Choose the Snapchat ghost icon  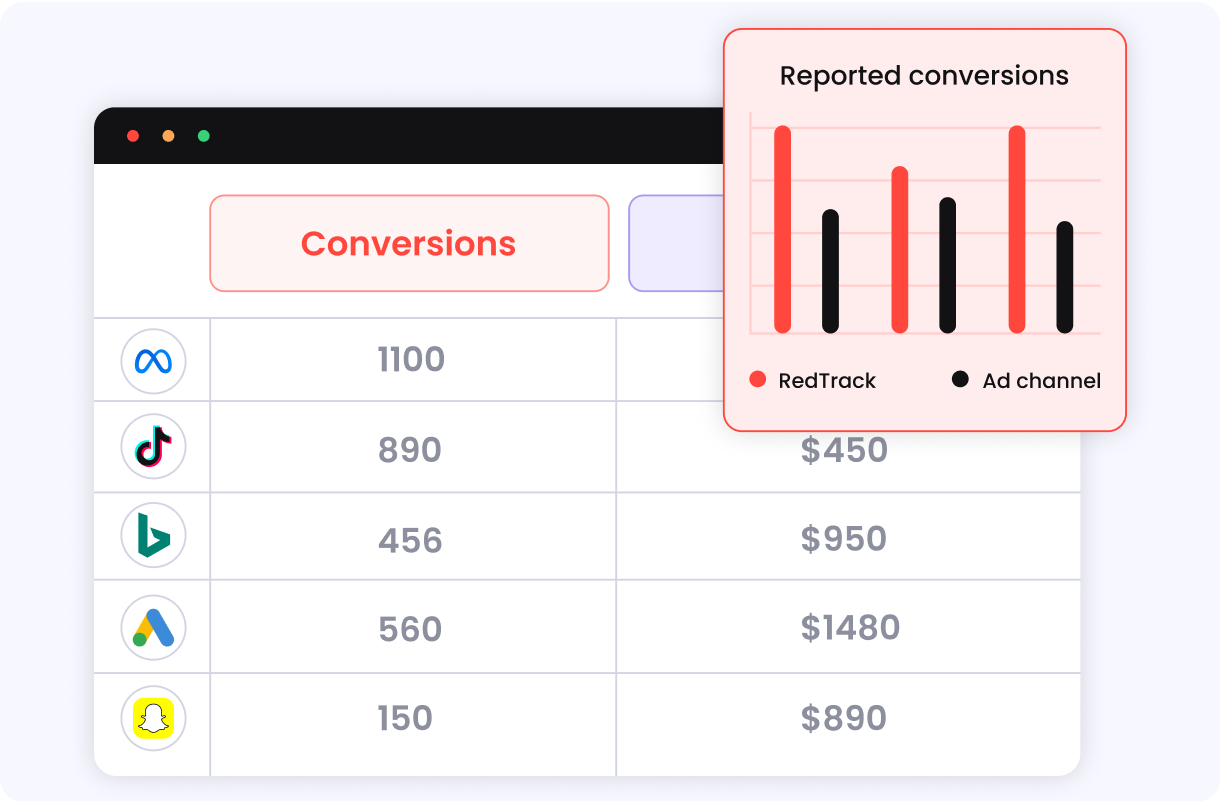(153, 718)
